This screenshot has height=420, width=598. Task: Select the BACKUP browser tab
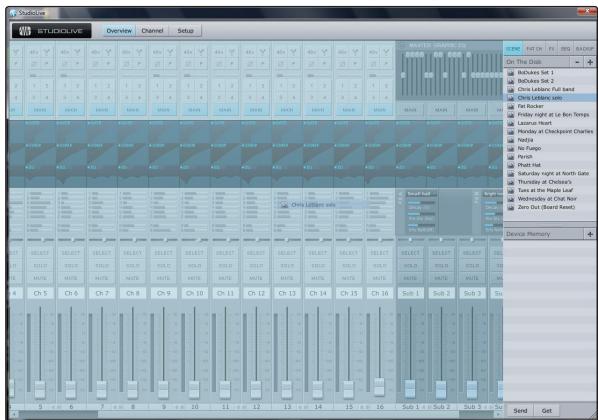pyautogui.click(x=585, y=49)
